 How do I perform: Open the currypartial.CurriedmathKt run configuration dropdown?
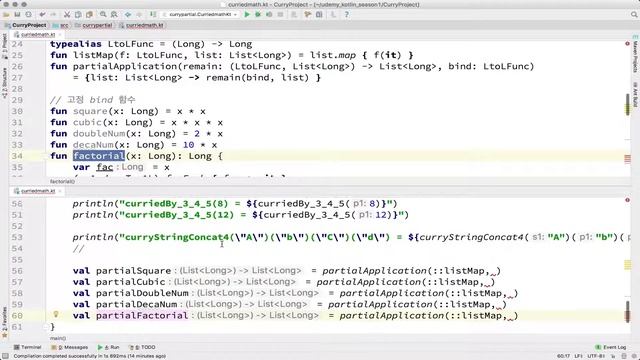[200, 15]
